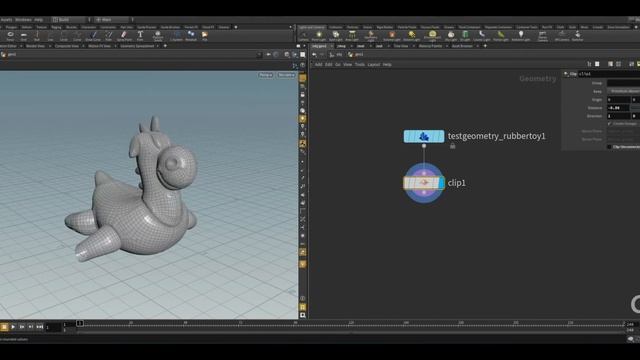Open the Rigging shelf tab

[x=56, y=27]
